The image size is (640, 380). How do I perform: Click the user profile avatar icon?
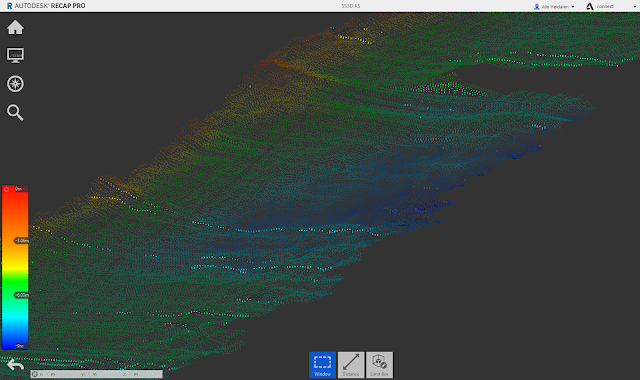point(537,7)
